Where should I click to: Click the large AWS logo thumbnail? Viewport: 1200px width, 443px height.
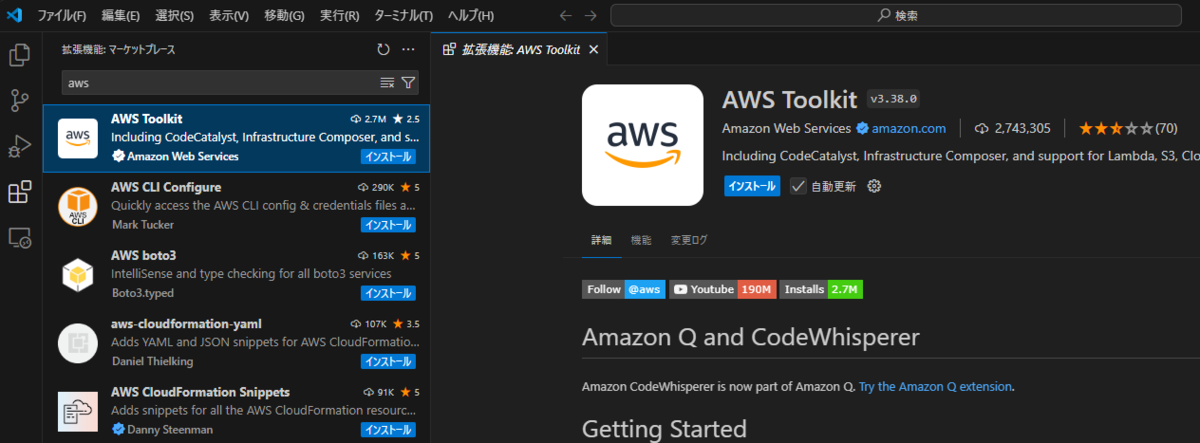(x=642, y=144)
